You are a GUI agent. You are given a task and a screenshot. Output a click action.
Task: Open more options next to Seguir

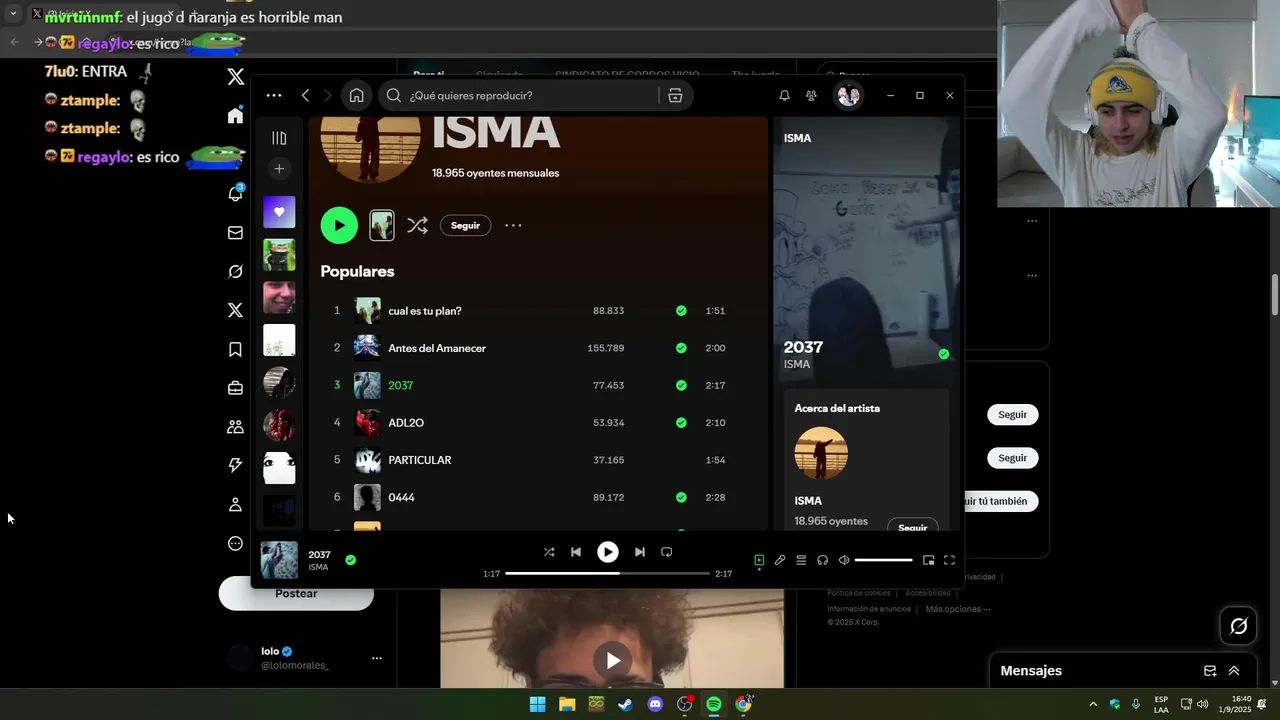(x=513, y=225)
